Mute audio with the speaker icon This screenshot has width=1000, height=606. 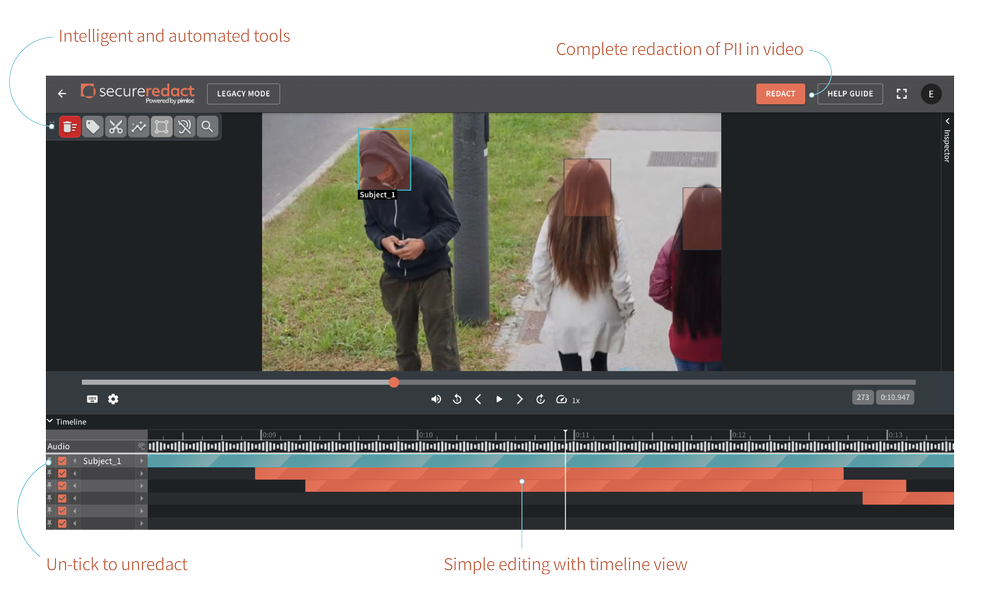click(x=436, y=398)
